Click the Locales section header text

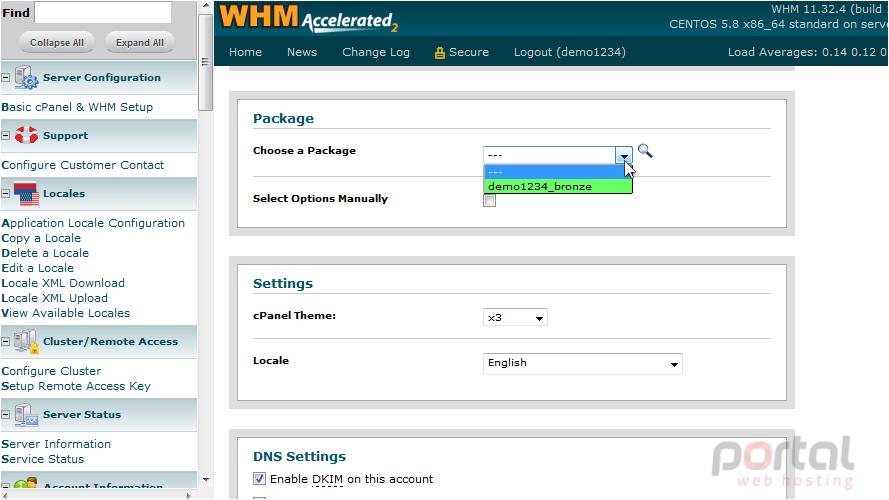[x=64, y=193]
